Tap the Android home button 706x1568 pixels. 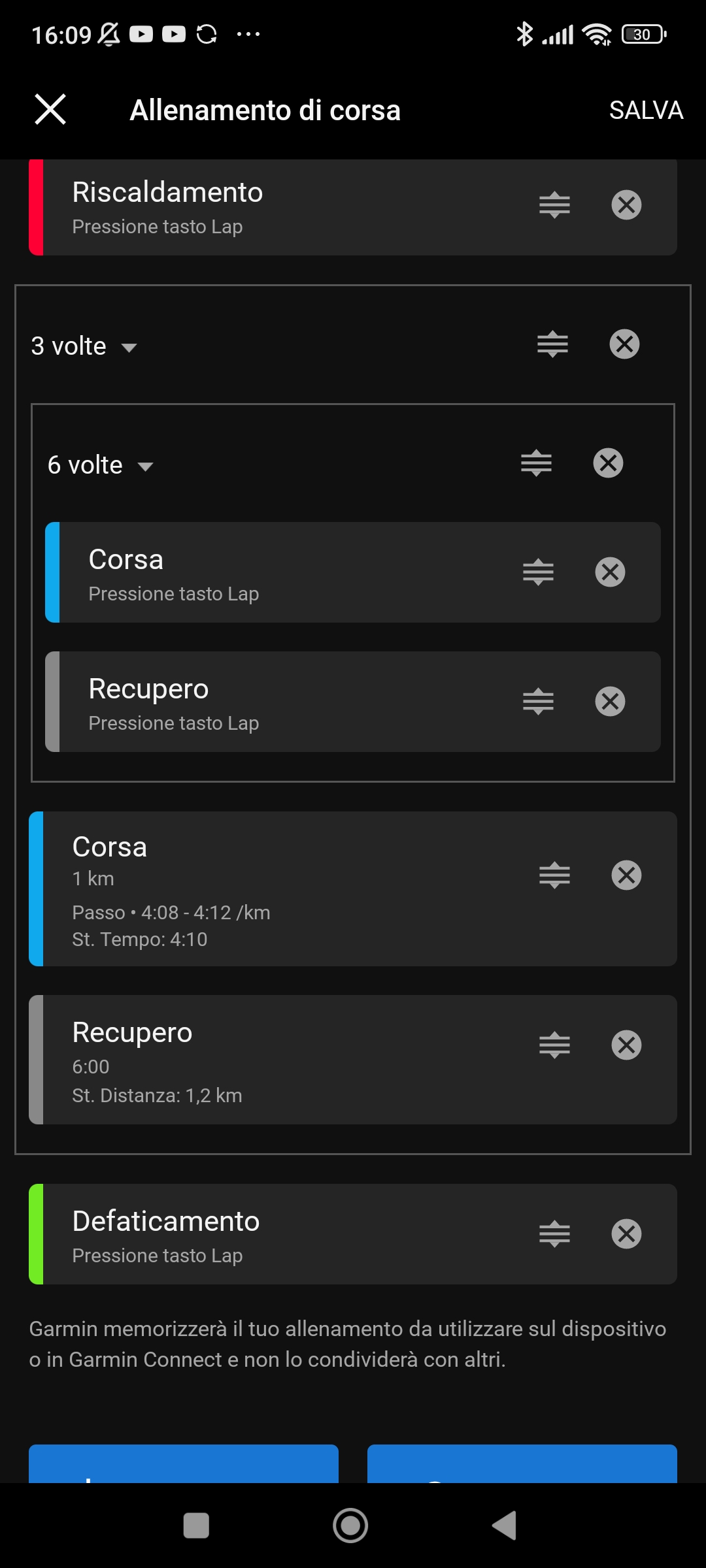(x=350, y=1526)
